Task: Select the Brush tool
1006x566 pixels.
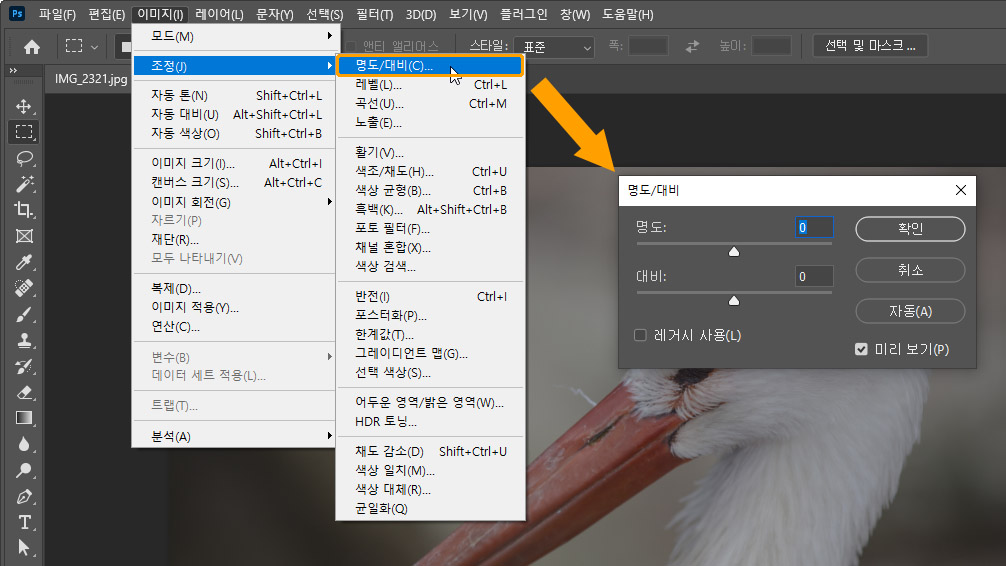Action: coord(24,314)
